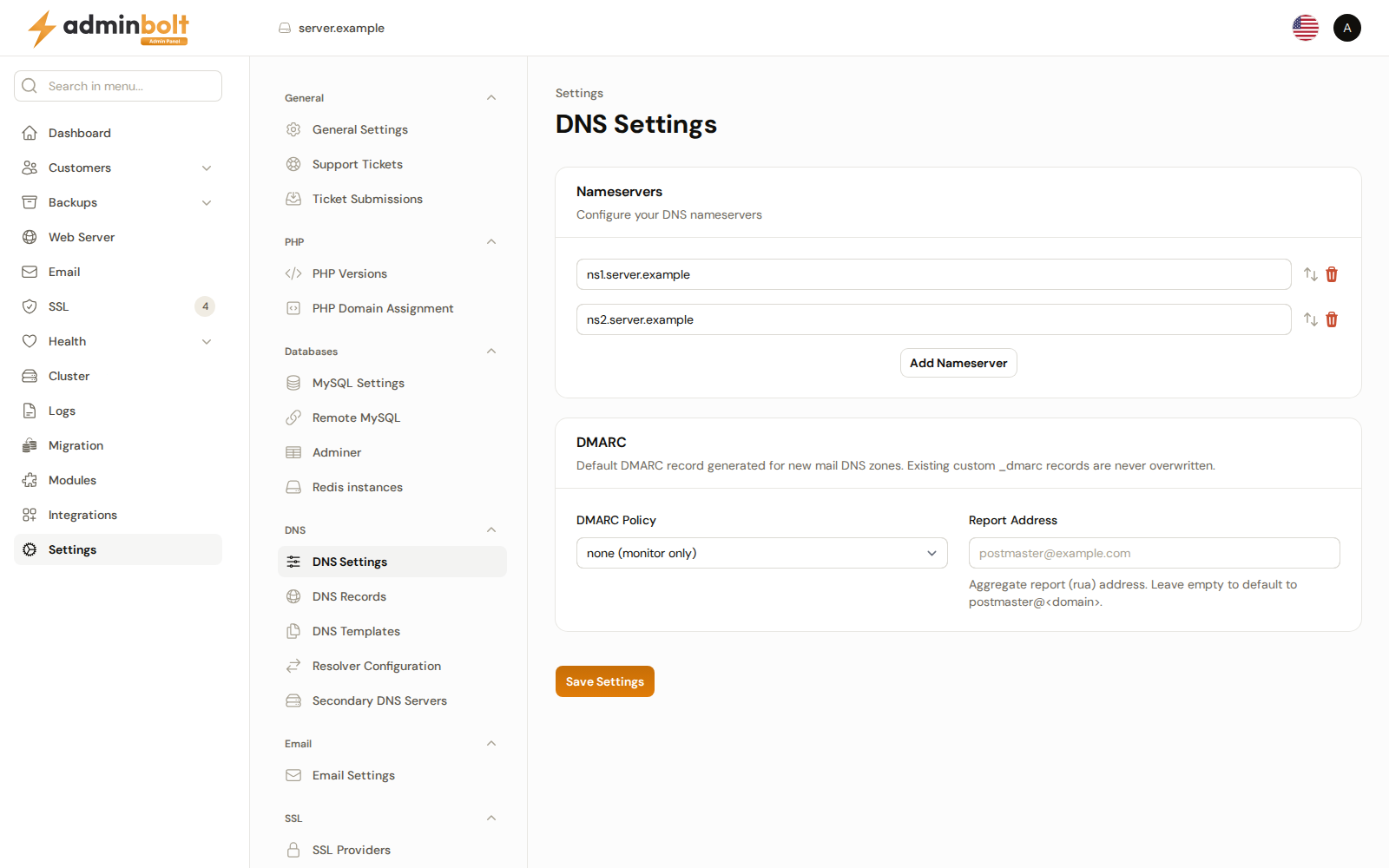
Task: Click the Cluster icon
Action: click(x=30, y=376)
